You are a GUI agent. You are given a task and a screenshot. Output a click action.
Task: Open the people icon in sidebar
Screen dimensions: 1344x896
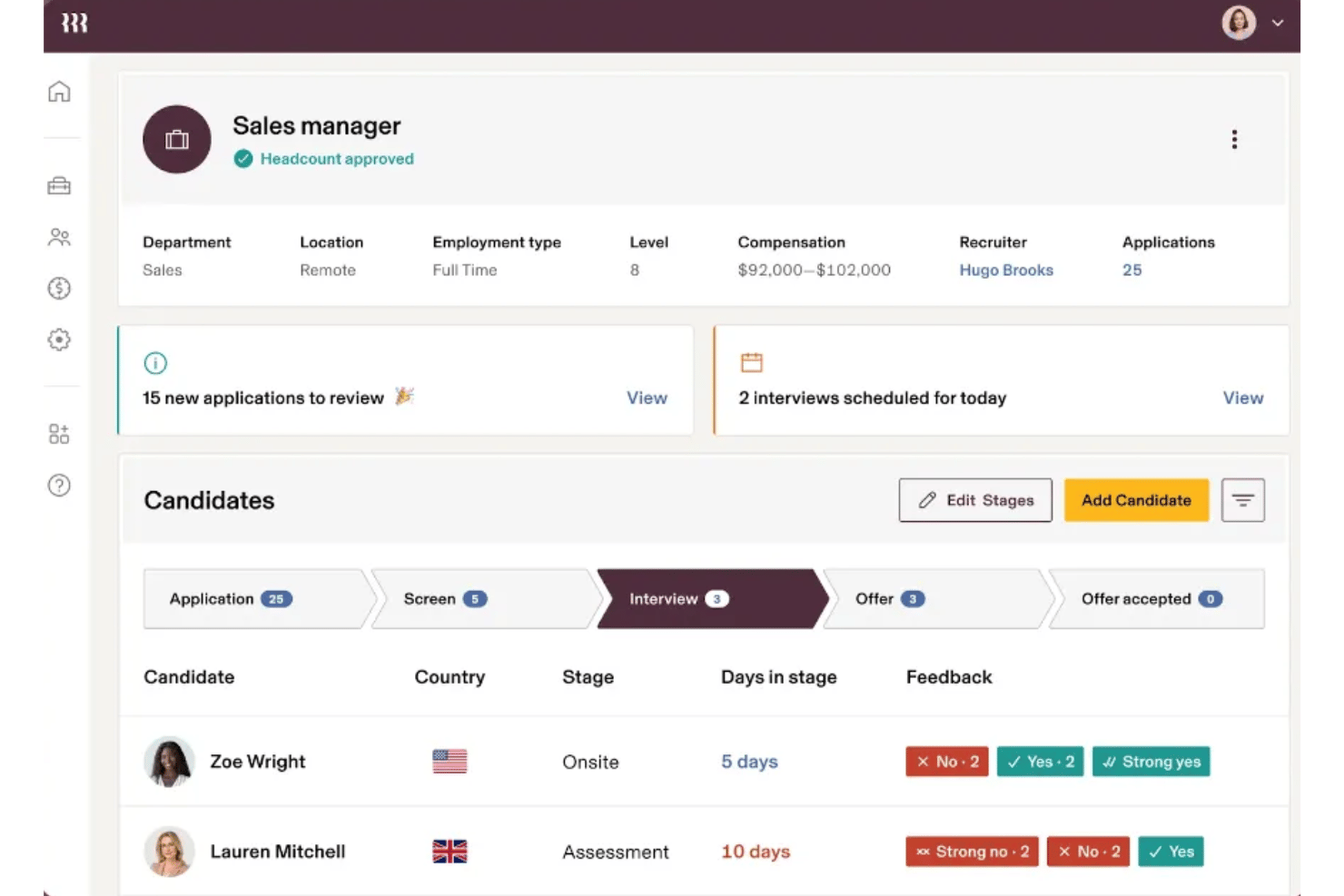click(x=59, y=238)
